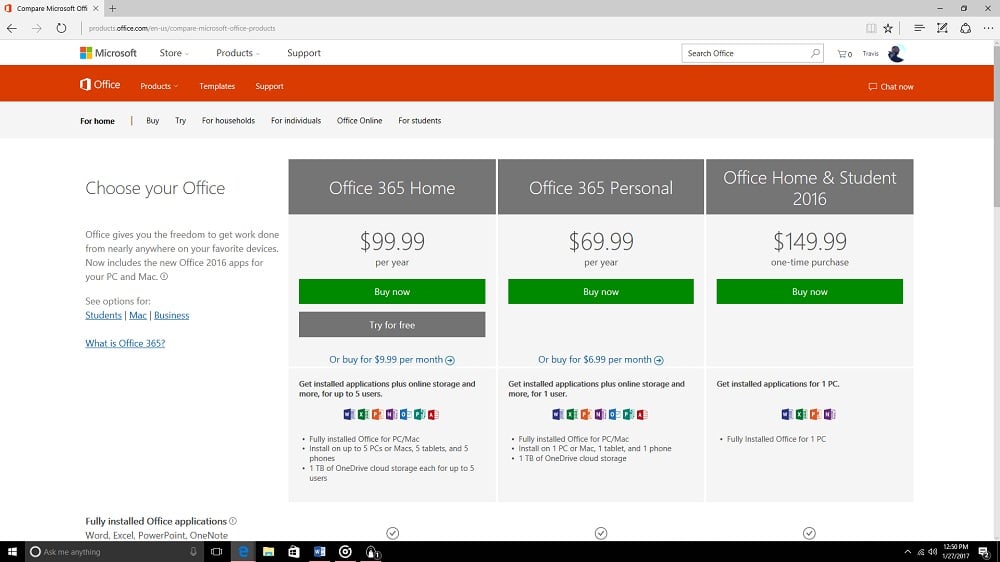Screen dimensions: 1000x562
Task: Expand the Store dropdown menu
Action: click(174, 53)
